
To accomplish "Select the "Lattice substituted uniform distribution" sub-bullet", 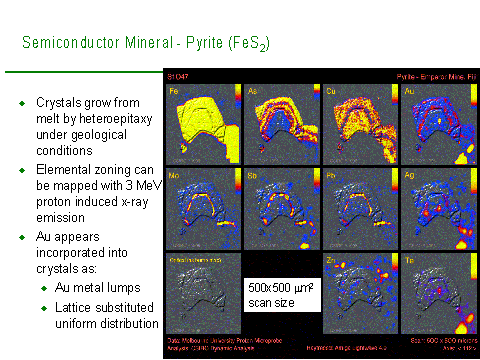I will click(x=107, y=315).
